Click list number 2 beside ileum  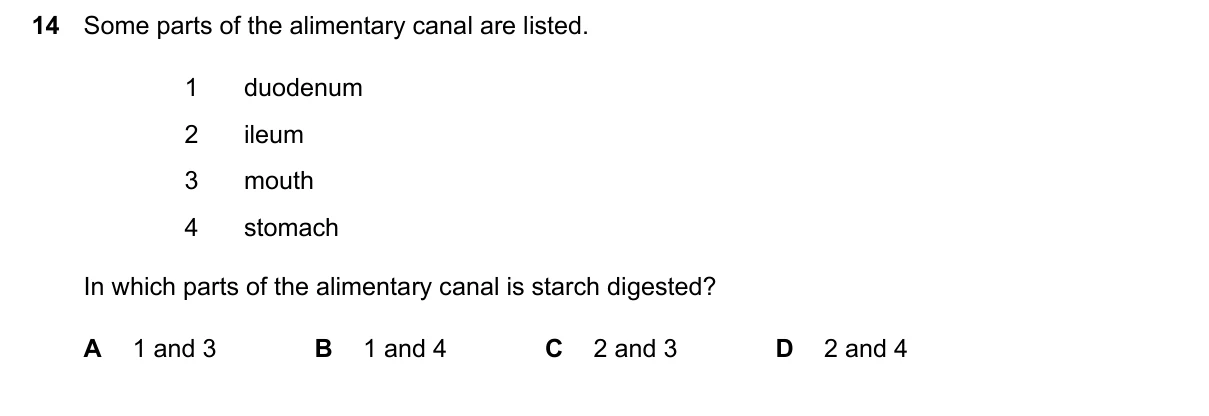(191, 135)
